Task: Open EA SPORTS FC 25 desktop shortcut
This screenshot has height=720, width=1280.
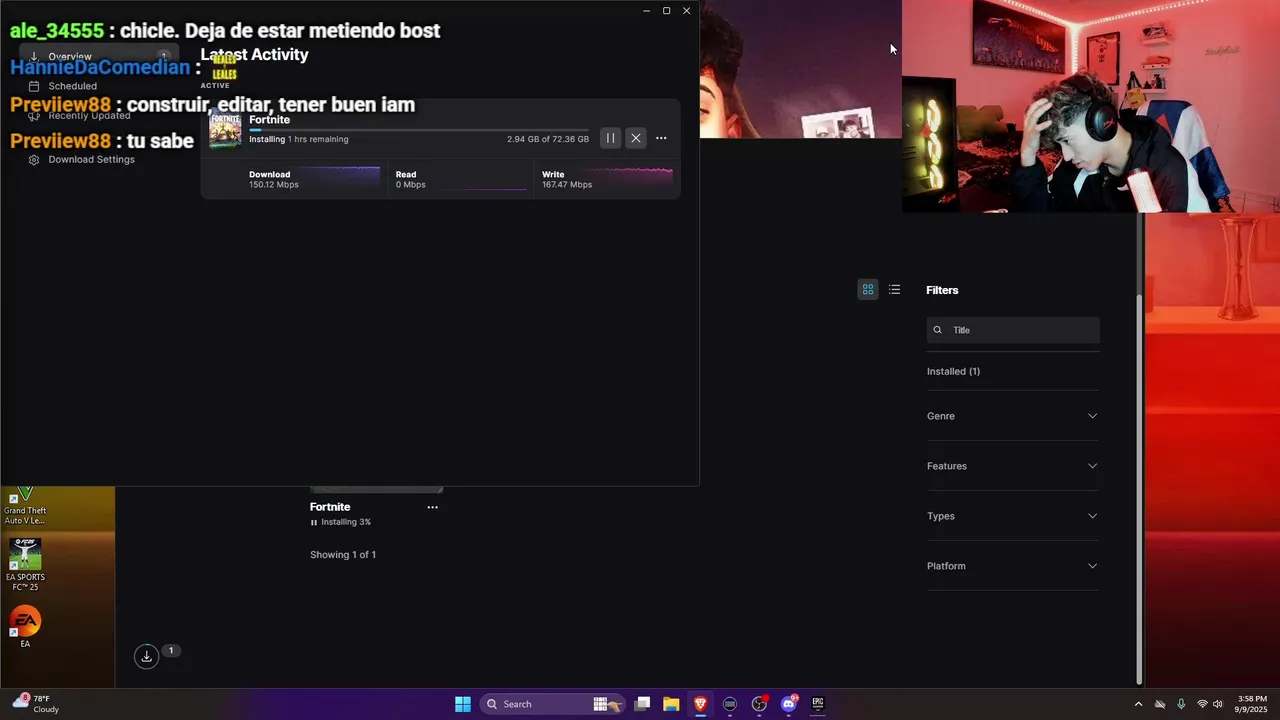Action: point(25,565)
